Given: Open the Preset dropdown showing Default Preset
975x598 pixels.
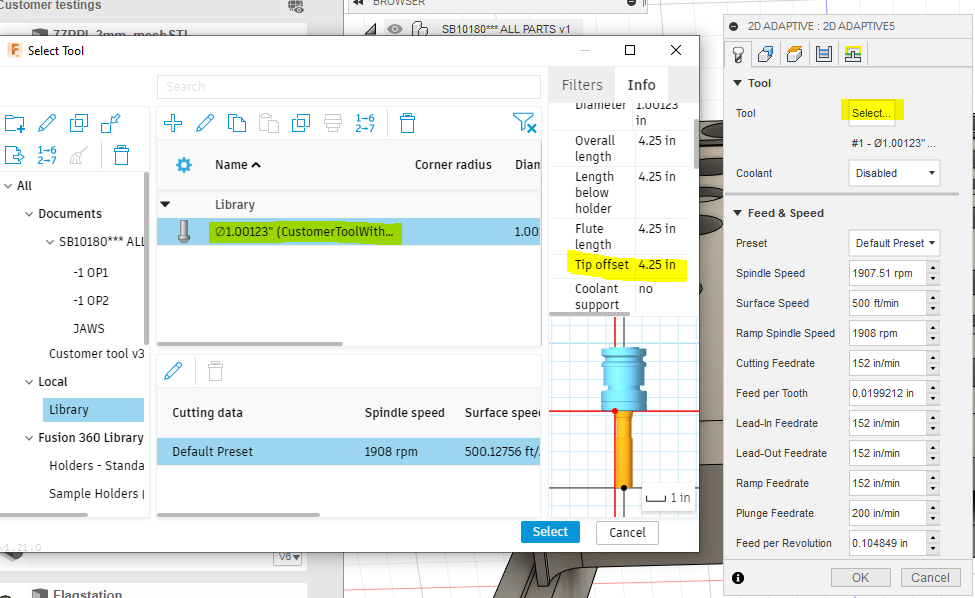Looking at the screenshot, I should click(894, 243).
